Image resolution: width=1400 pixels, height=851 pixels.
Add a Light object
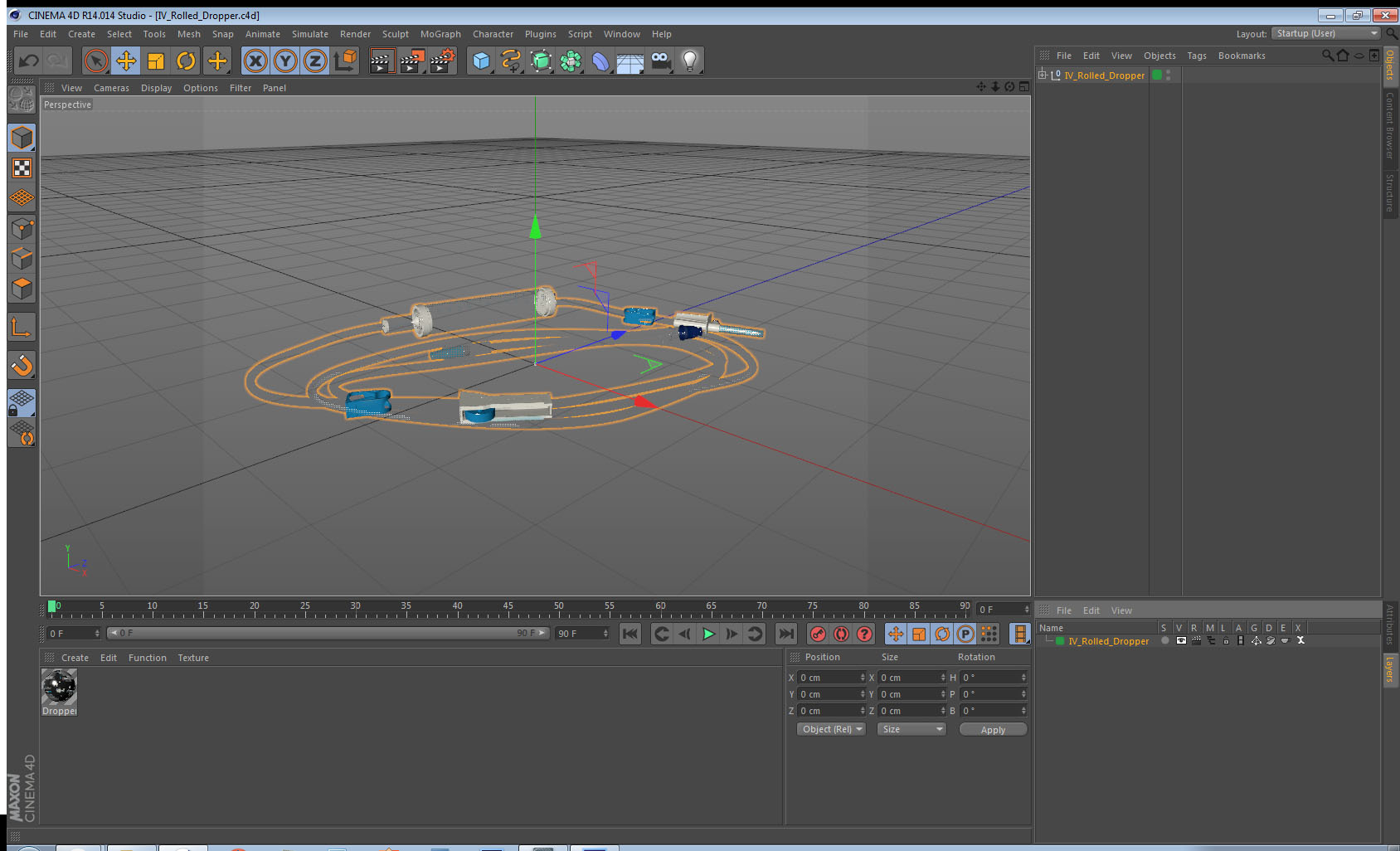coord(690,61)
